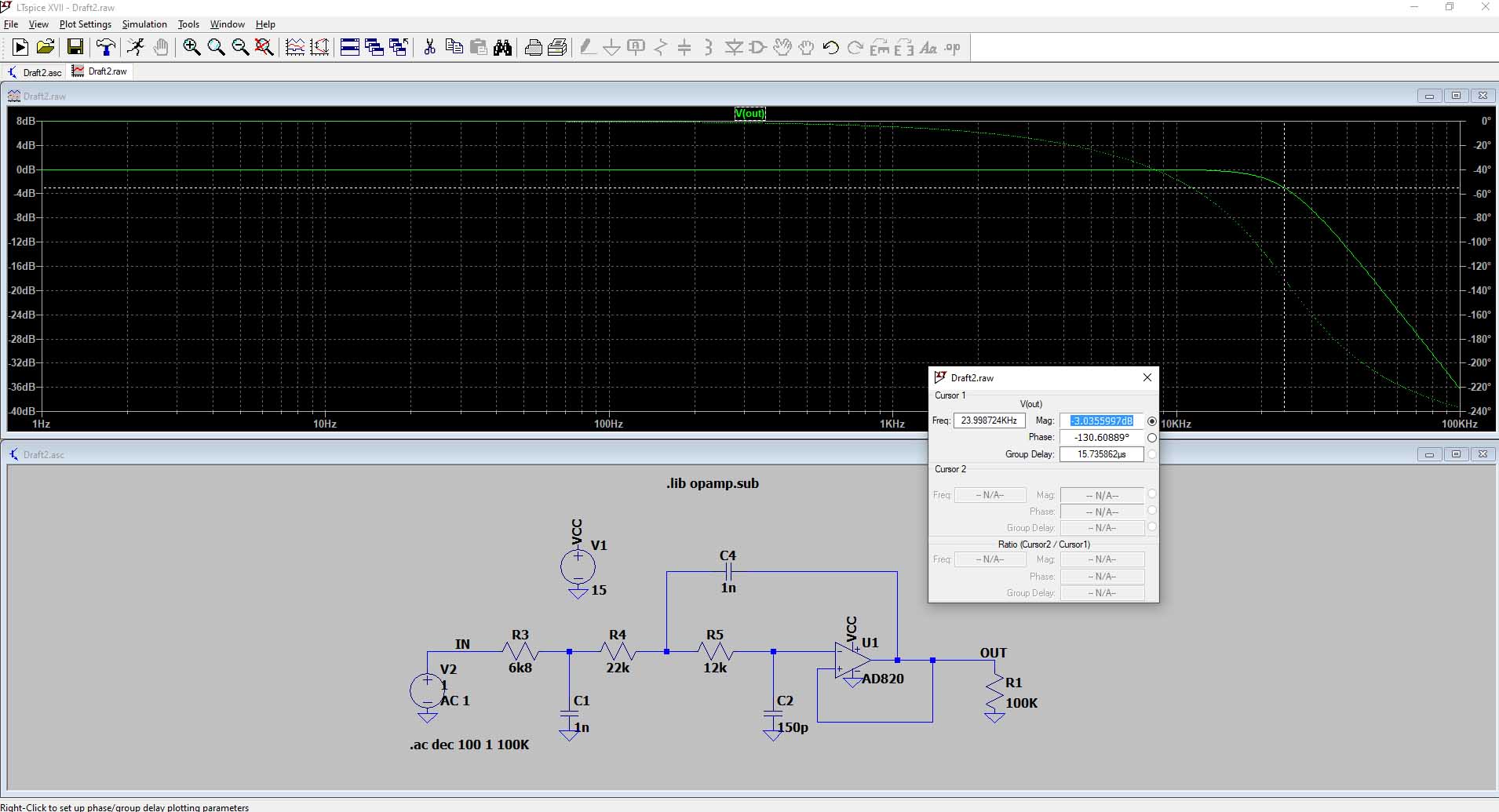Open the Control Panel hammer icon
Viewport: 1499px width, 812px height.
tap(105, 48)
